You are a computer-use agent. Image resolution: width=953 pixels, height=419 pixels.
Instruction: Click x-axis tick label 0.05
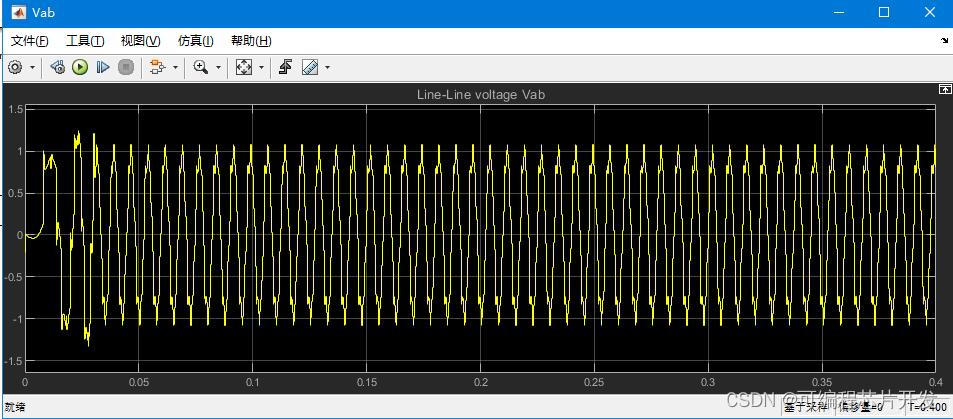point(139,383)
